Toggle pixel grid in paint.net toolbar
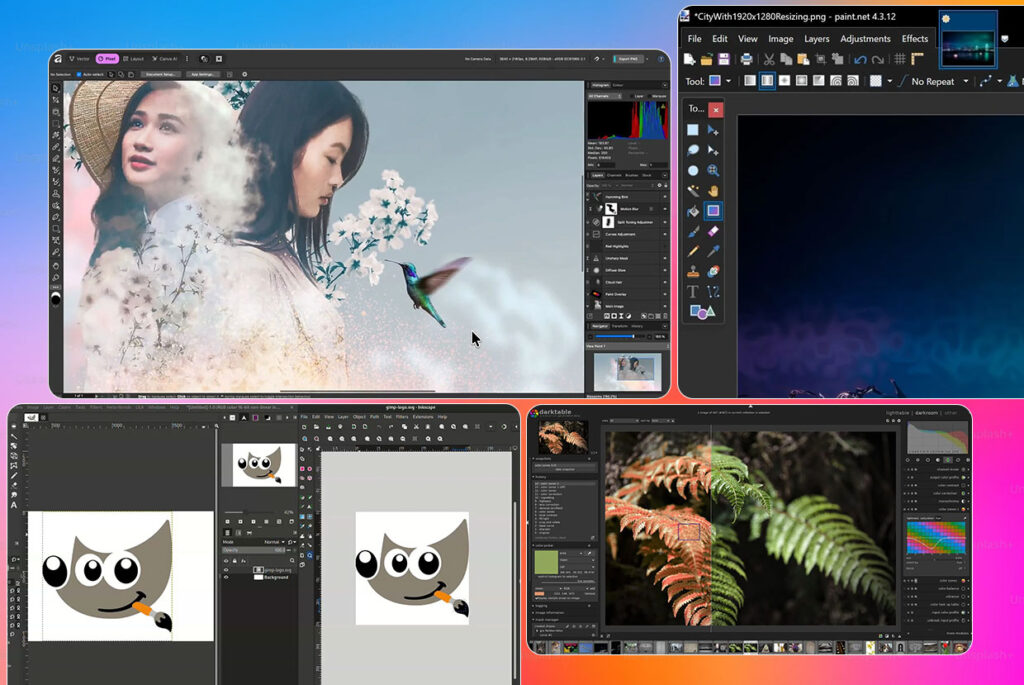Image resolution: width=1024 pixels, height=685 pixels. (x=899, y=59)
